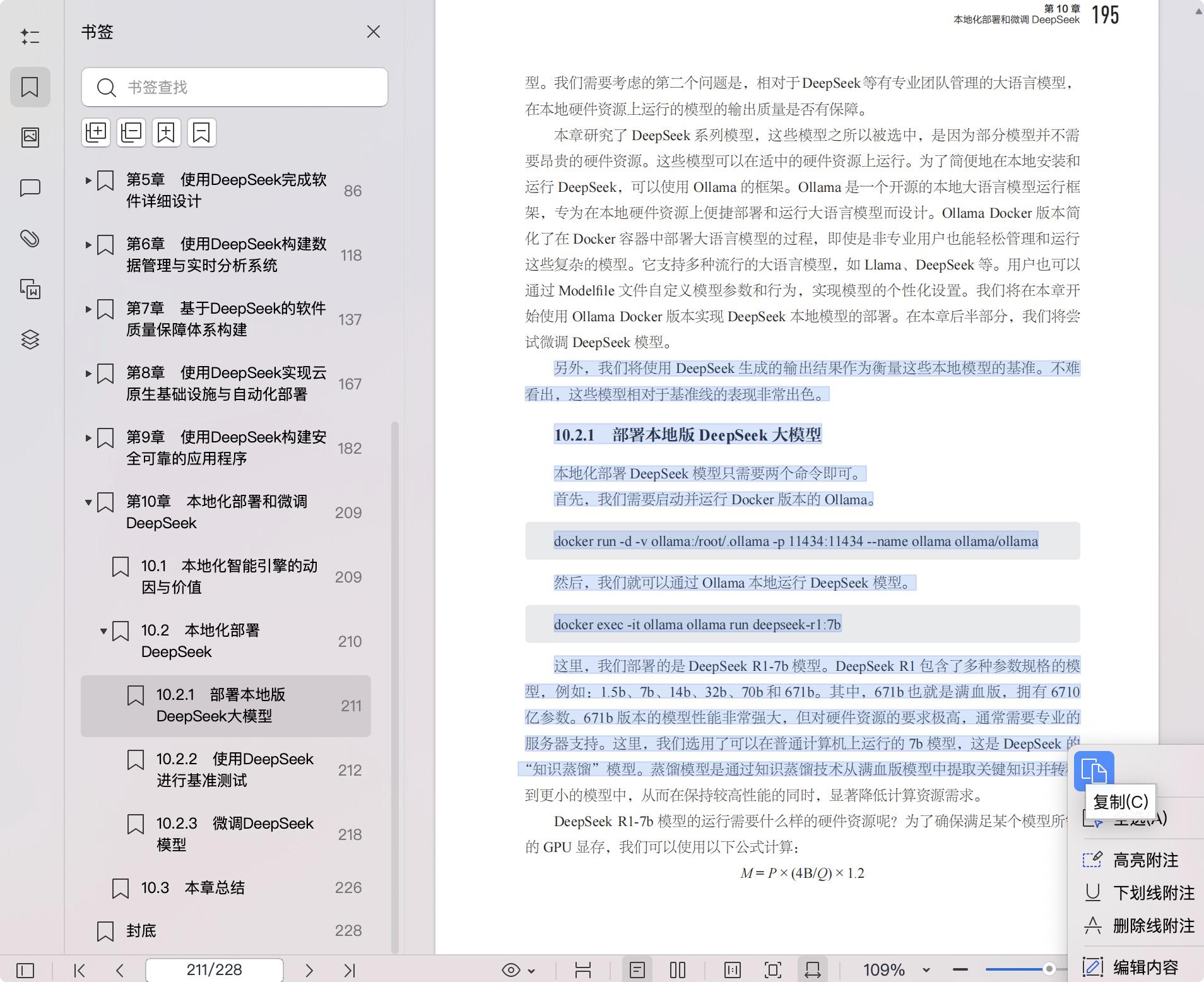1204x982 pixels.
Task: Open the bookmarks panel in the sidebar
Action: click(30, 86)
